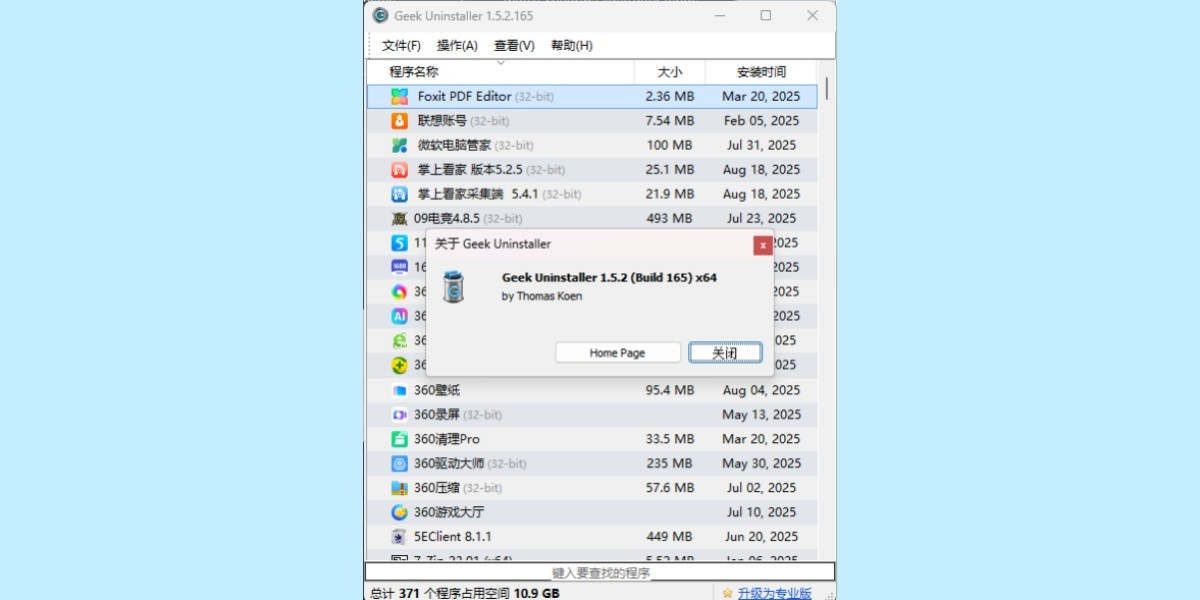
Task: Click the Jun 20, 2025 install date
Action: [761, 537]
